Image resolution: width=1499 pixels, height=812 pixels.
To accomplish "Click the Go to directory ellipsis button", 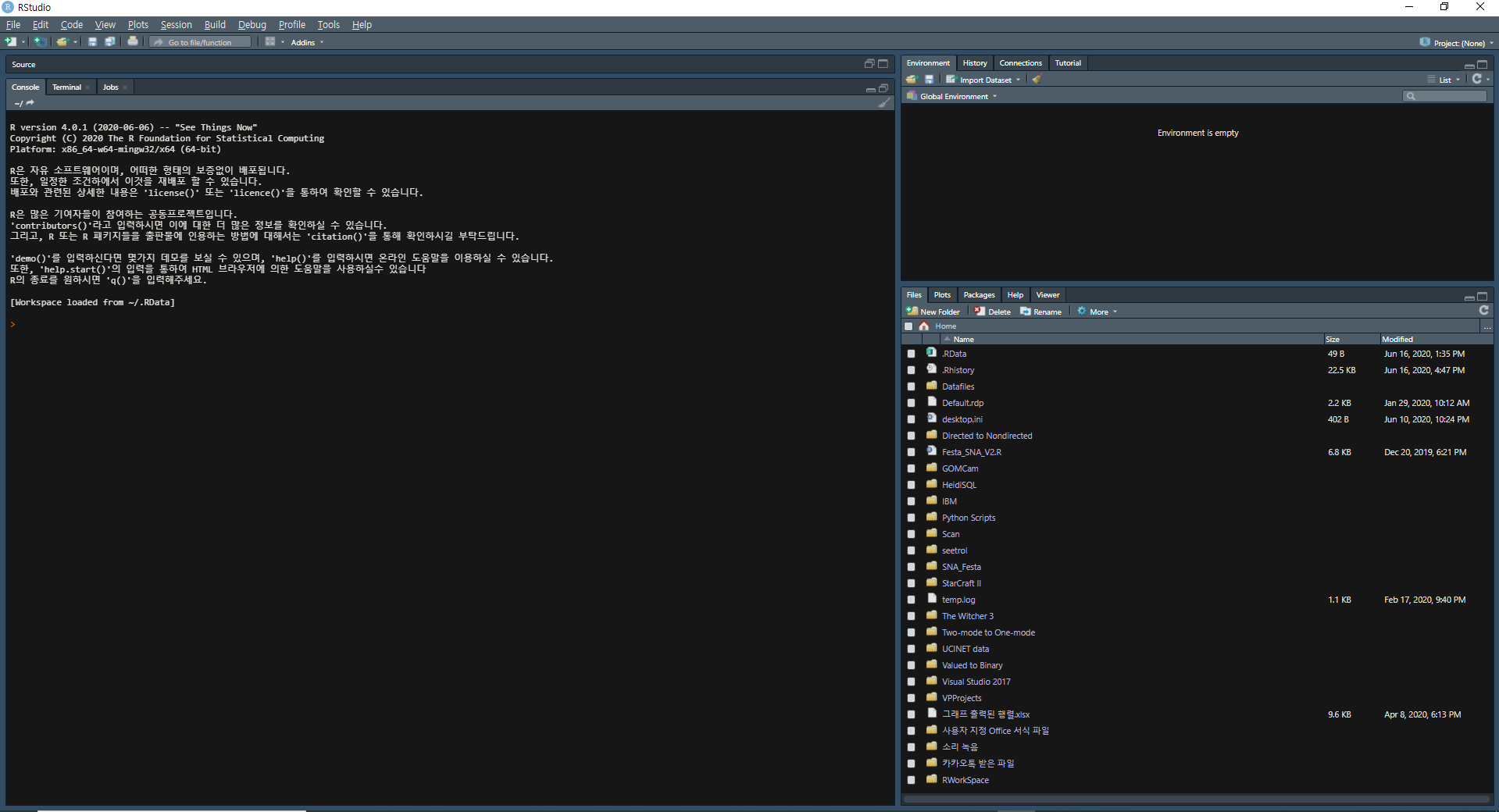I will click(1487, 327).
